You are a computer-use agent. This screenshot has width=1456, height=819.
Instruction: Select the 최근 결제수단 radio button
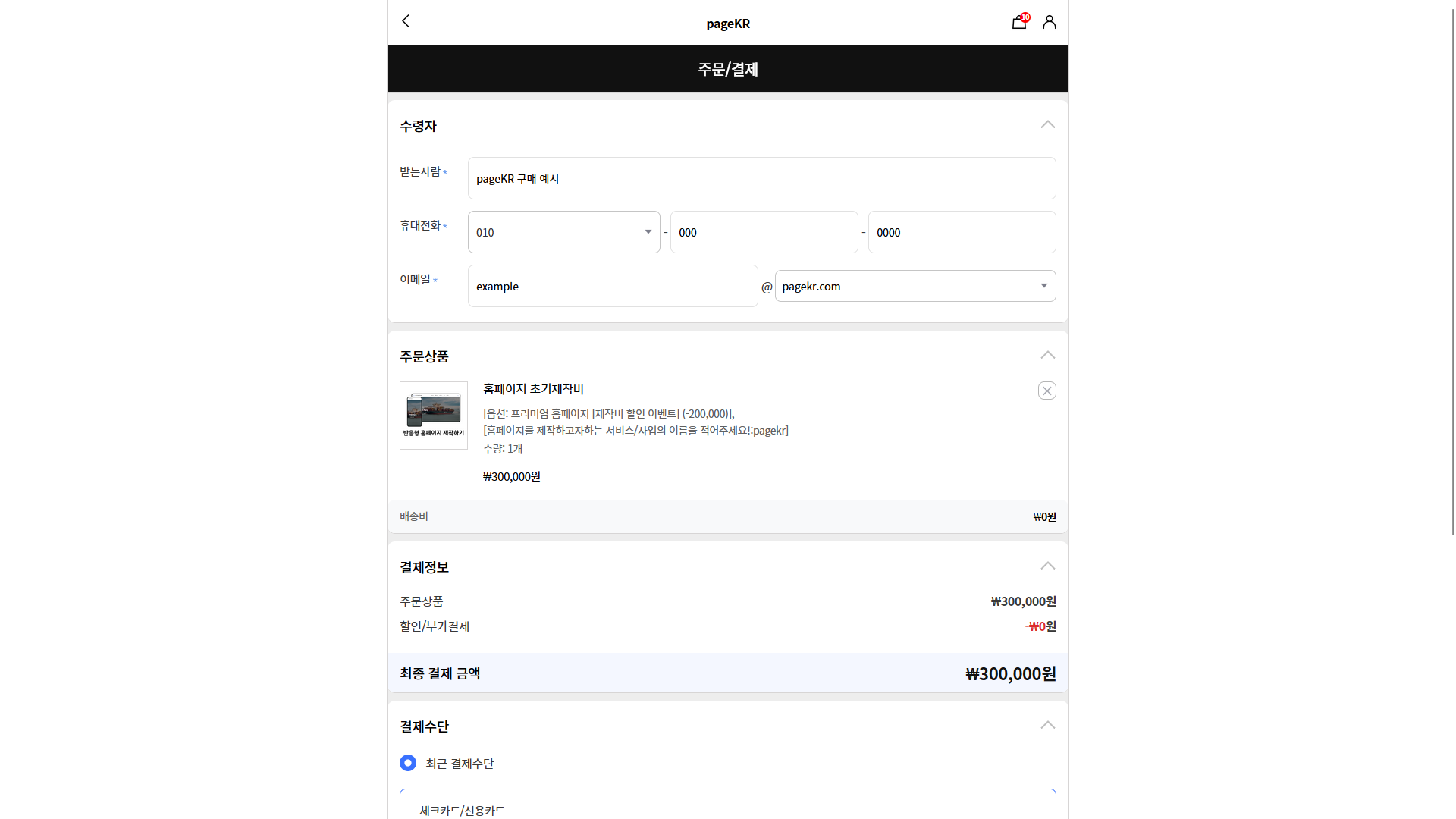(408, 763)
